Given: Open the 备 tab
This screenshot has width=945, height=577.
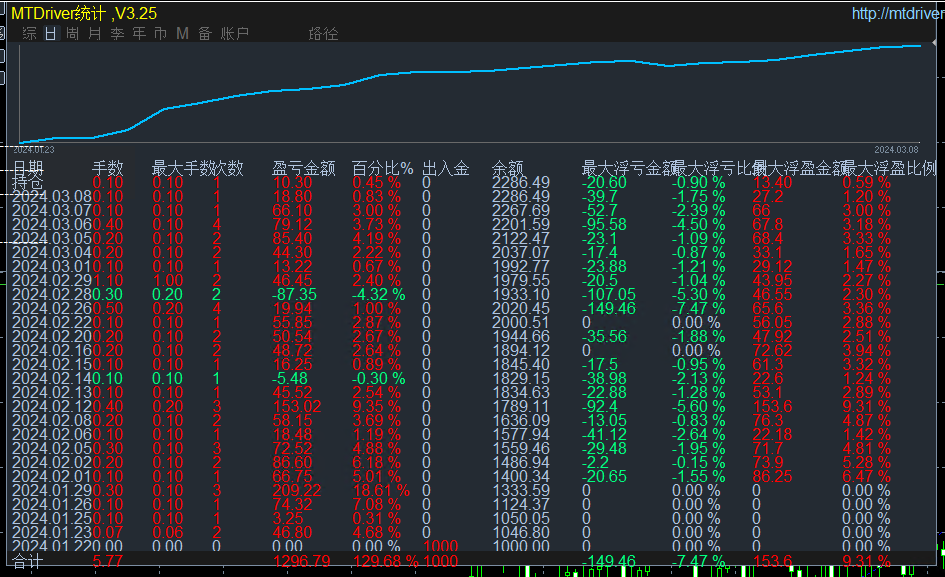Looking at the screenshot, I should 205,34.
